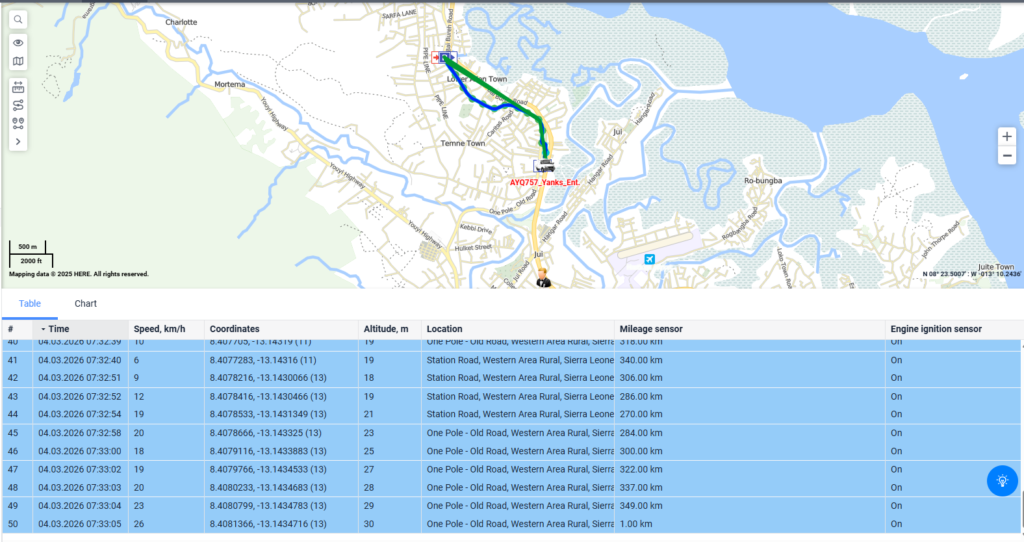Viewport: 1024px width, 542px height.
Task: Toggle the eye visibility options on map
Action: pos(19,43)
